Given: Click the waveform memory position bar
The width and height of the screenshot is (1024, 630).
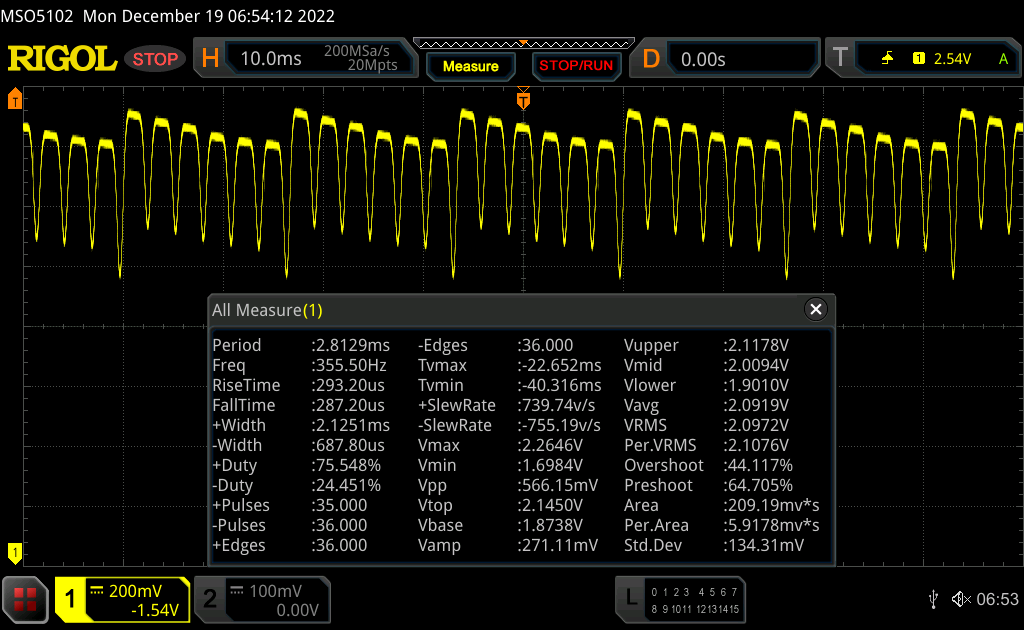Looking at the screenshot, I should point(523,44).
